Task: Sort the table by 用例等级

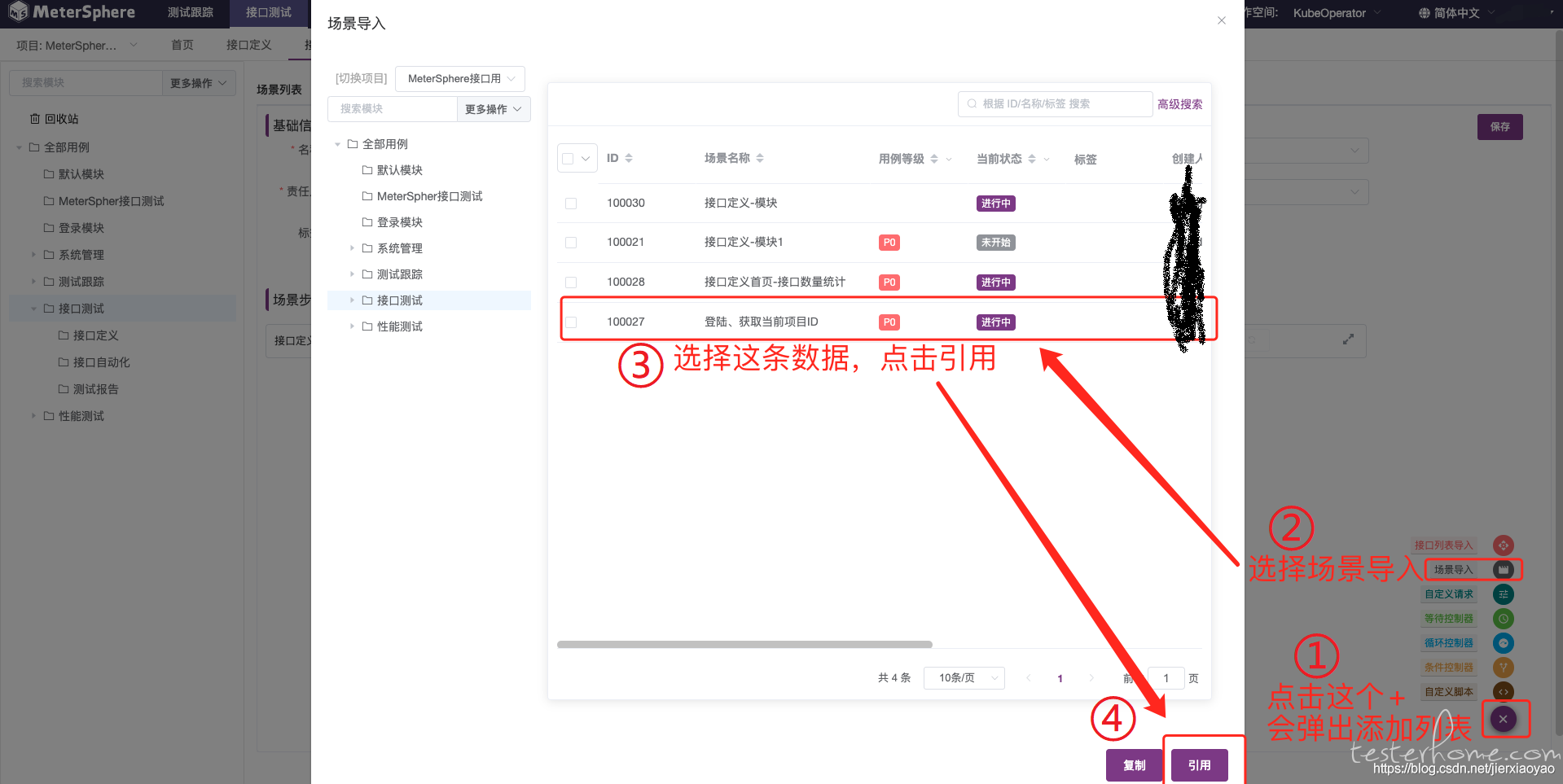Action: (x=934, y=159)
